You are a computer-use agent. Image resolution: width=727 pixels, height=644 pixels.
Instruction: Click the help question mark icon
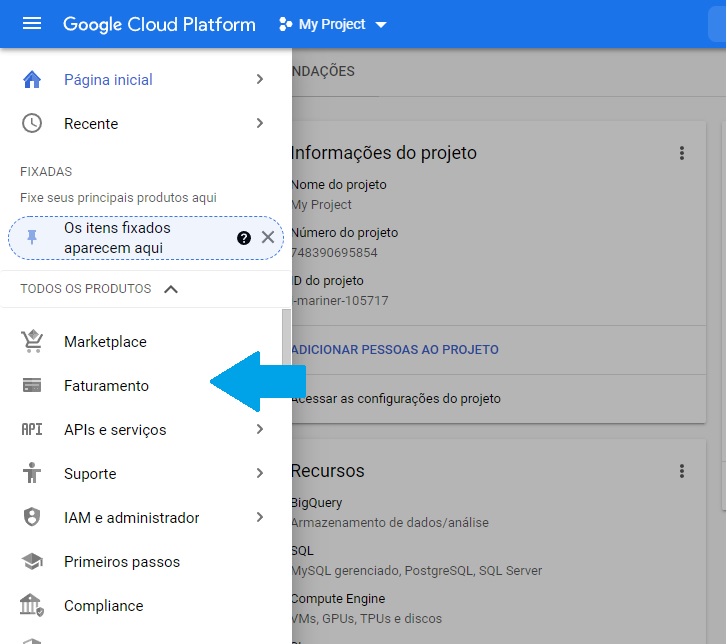(x=243, y=238)
